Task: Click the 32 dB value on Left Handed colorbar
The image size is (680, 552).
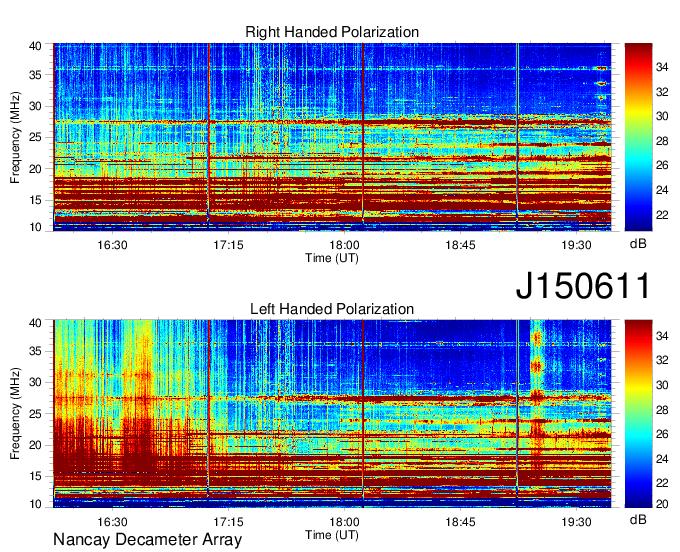Action: pos(662,361)
